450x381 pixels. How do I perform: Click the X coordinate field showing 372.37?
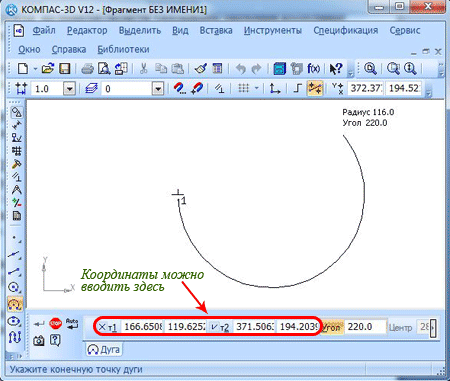pos(366,88)
